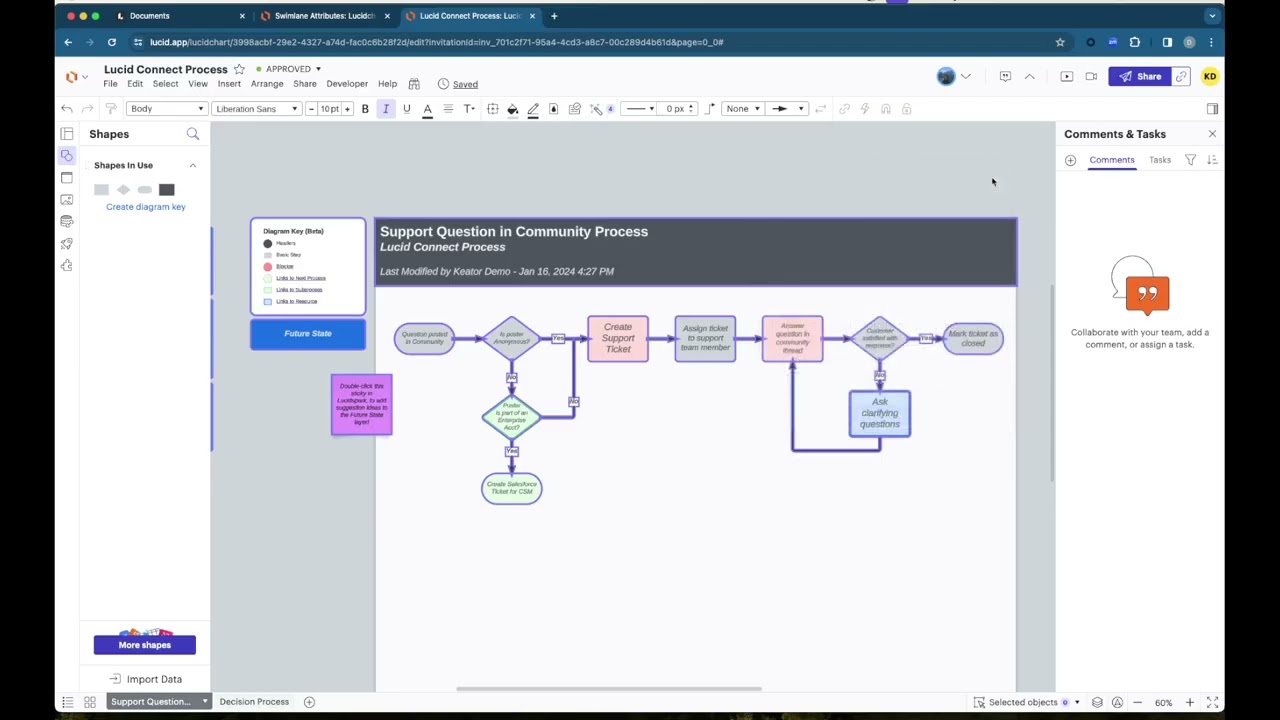This screenshot has height=720, width=1280.
Task: Click the binoculars find icon
Action: click(414, 84)
